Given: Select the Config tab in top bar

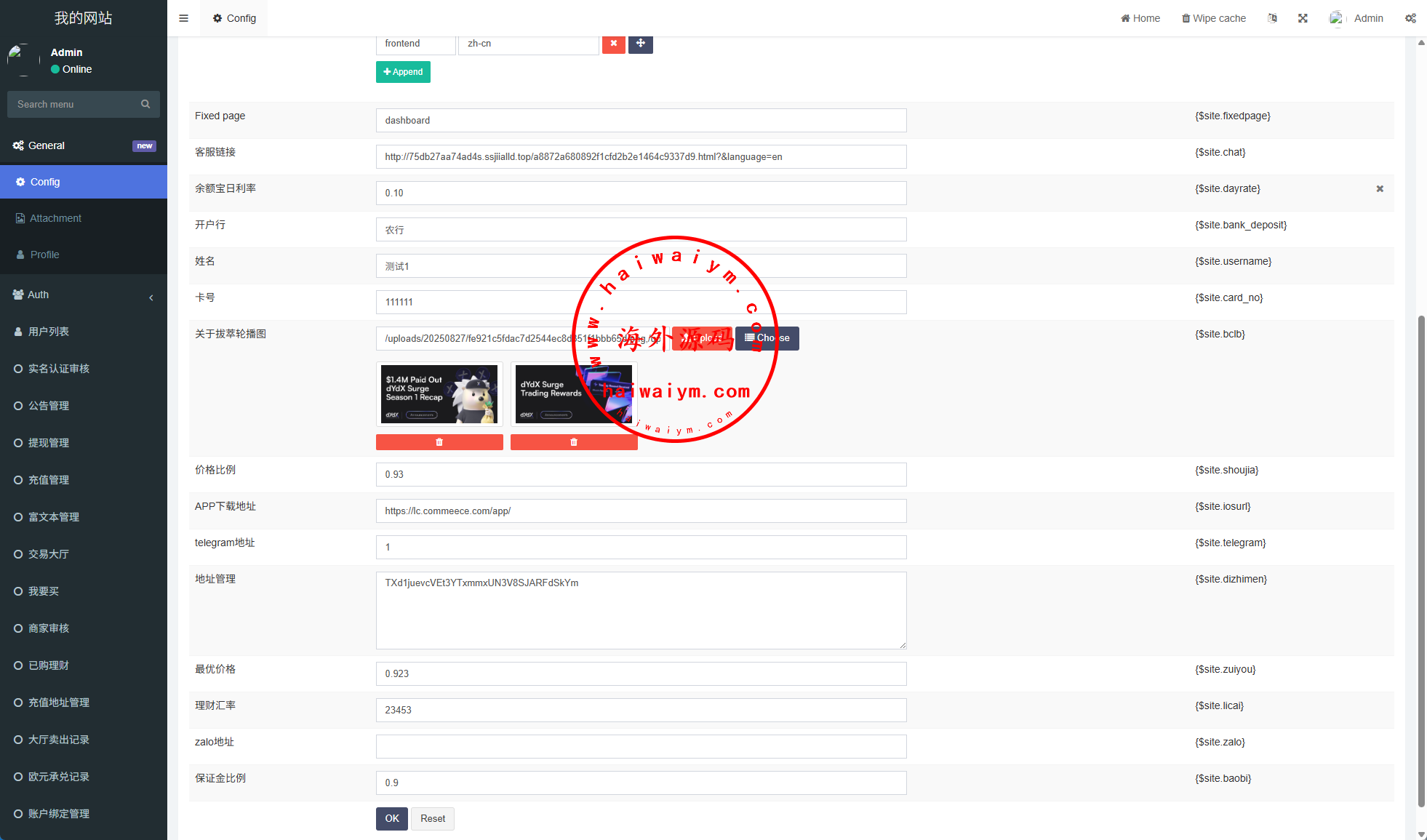Looking at the screenshot, I should click(x=234, y=18).
